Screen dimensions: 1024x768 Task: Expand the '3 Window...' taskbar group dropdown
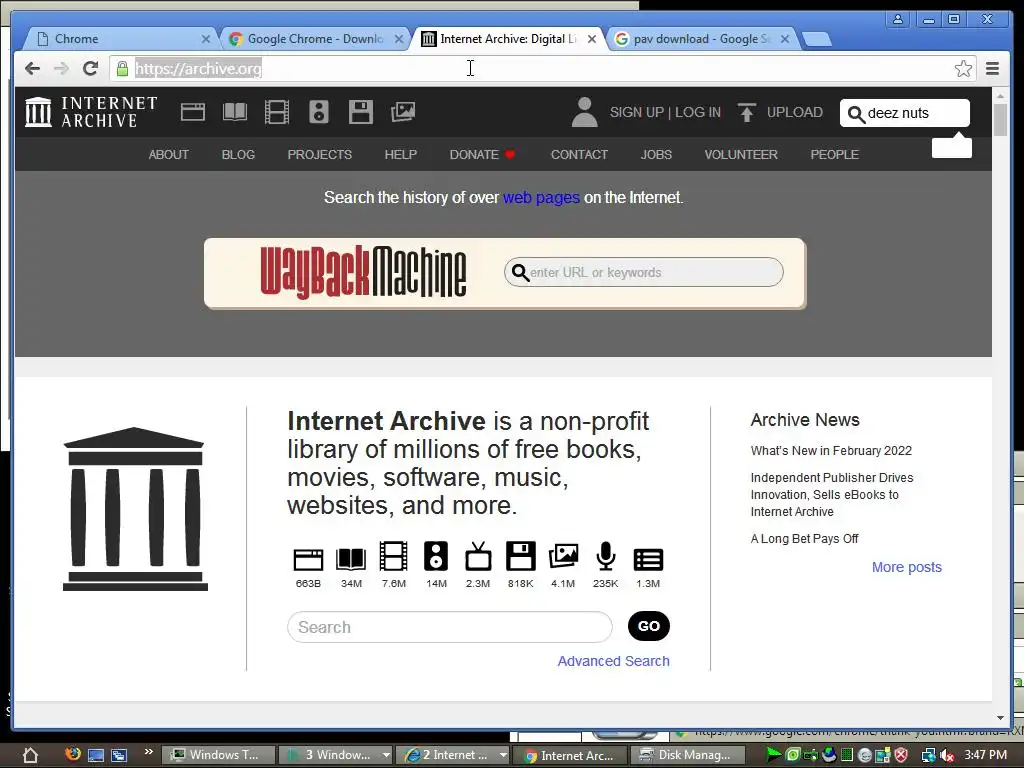click(386, 755)
